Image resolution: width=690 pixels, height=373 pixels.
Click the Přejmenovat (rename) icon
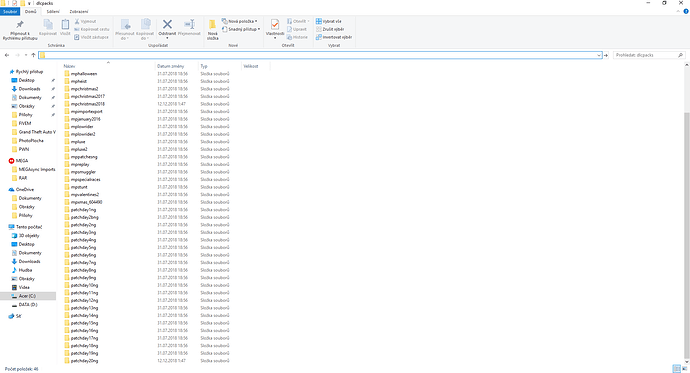click(190, 24)
